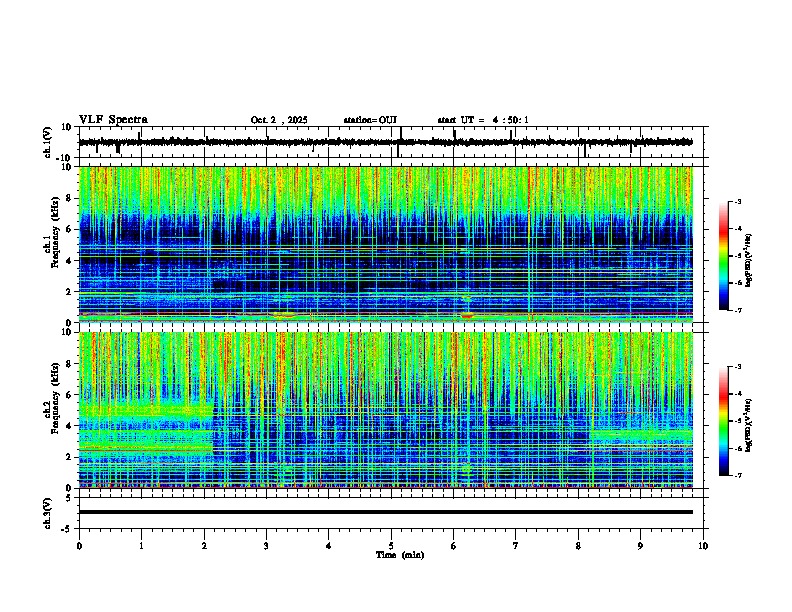The image size is (792, 612).
Task: Click the ch.2 spectrogram color scale bar
Action: click(724, 421)
